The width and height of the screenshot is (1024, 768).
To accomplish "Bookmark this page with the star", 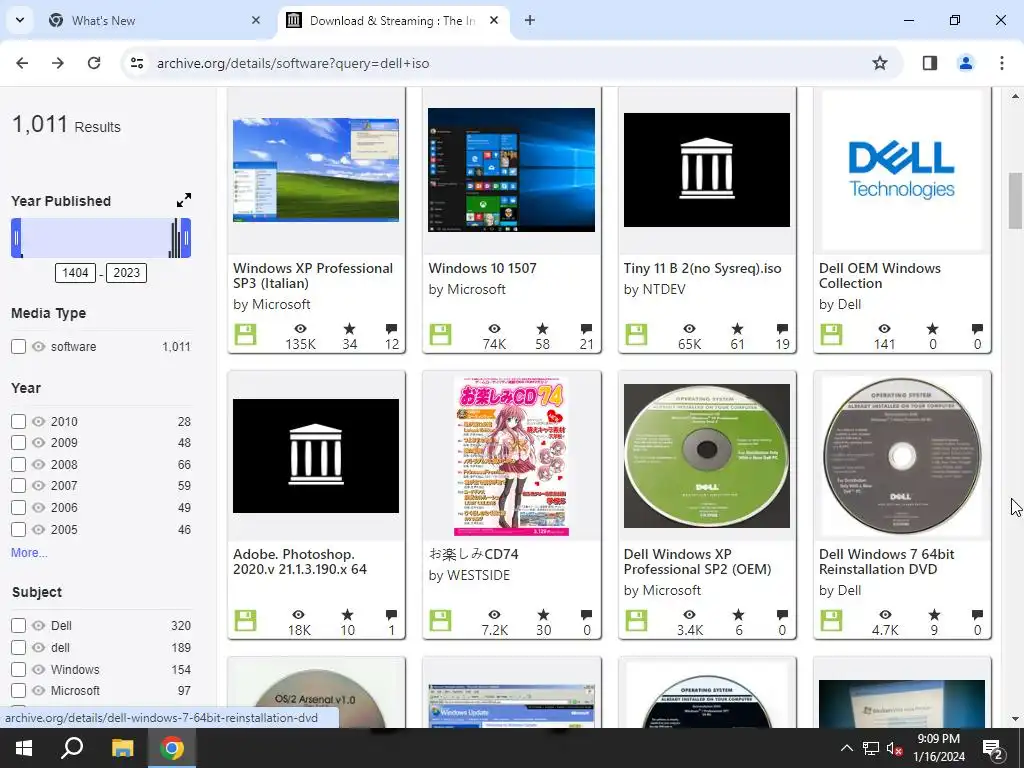I will [x=880, y=63].
